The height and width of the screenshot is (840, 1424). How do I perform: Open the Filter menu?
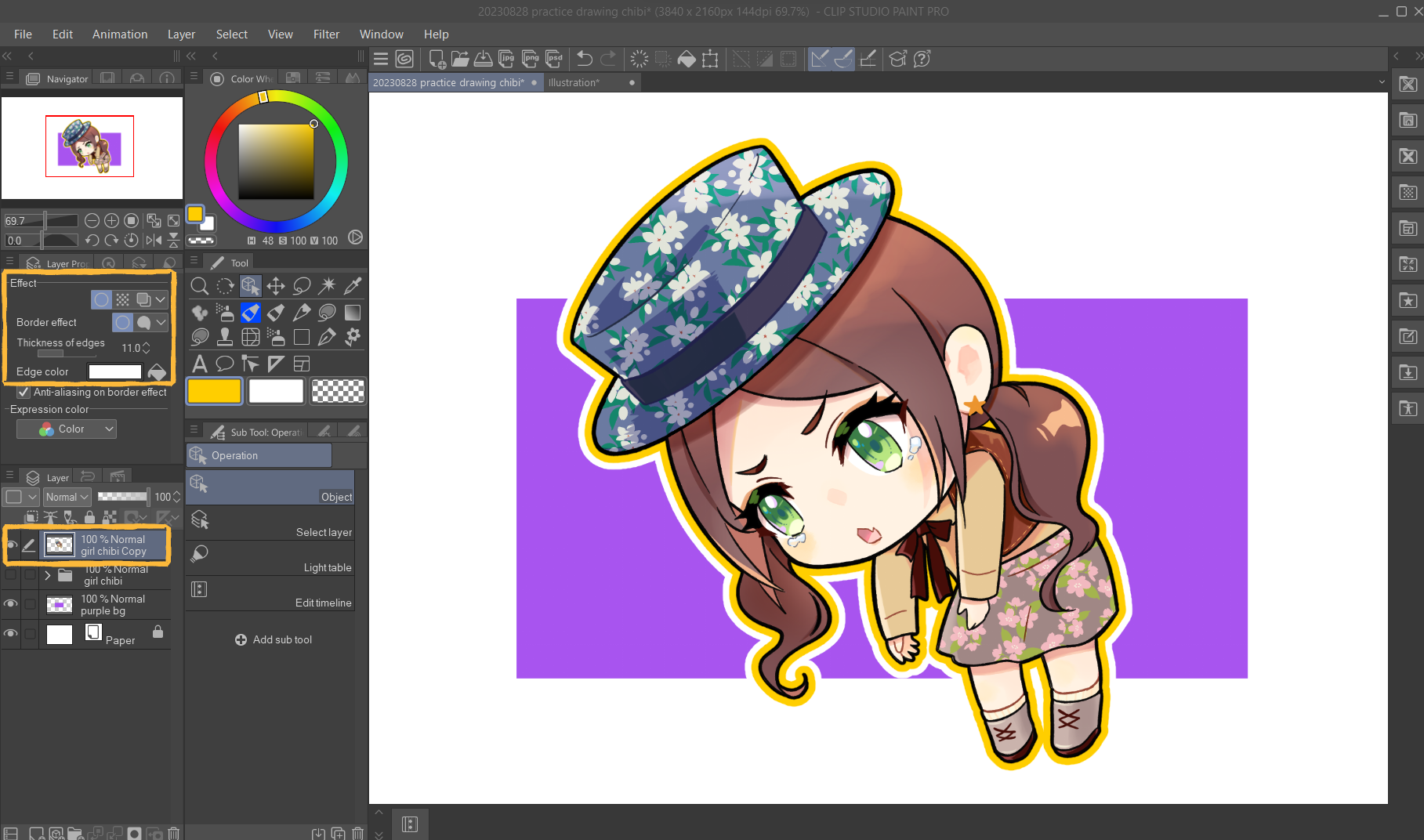(x=326, y=34)
